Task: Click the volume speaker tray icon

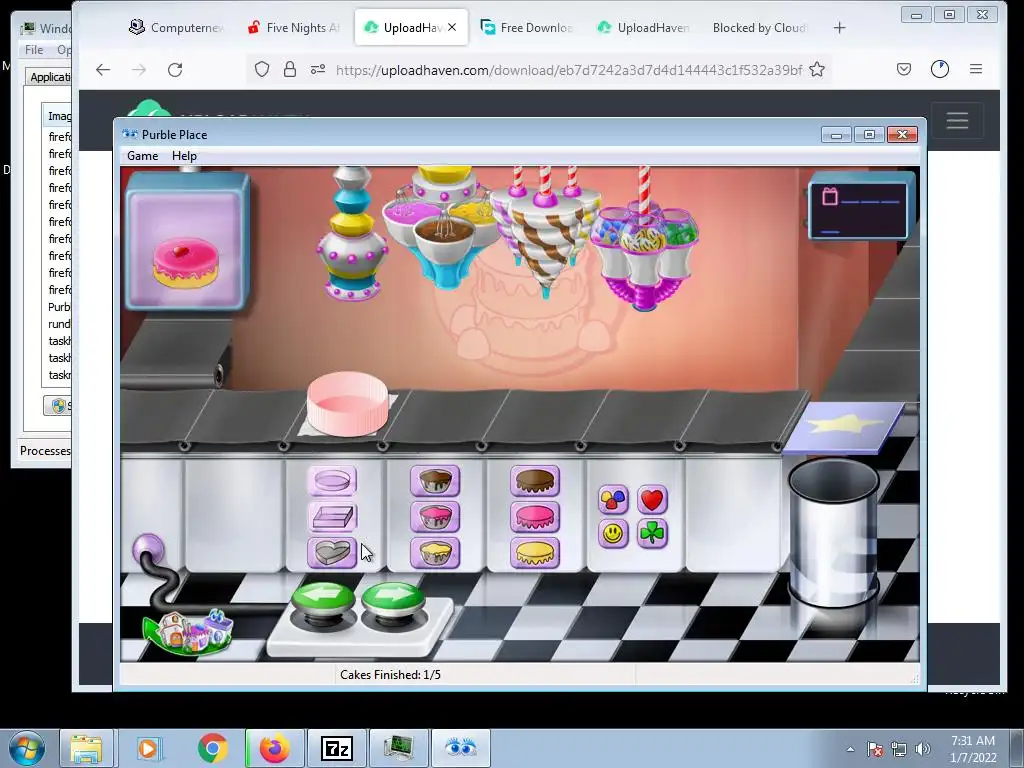Action: point(923,749)
